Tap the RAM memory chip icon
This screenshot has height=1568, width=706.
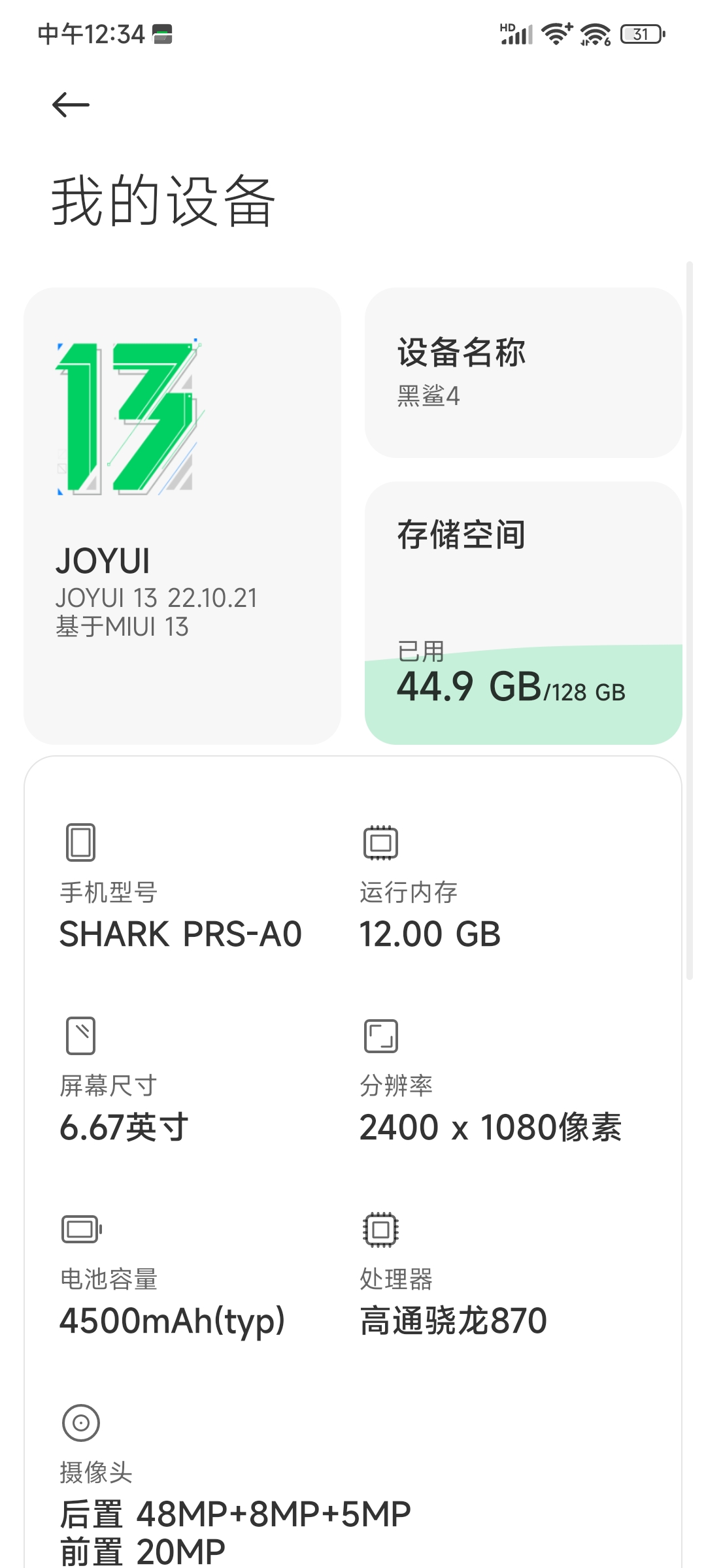click(x=381, y=842)
